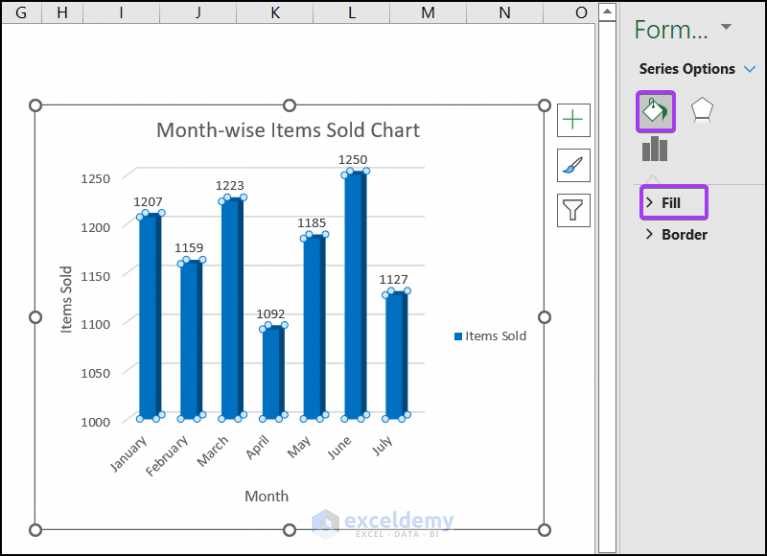Click the 'February' axis category label
The image size is (767, 556).
[167, 455]
